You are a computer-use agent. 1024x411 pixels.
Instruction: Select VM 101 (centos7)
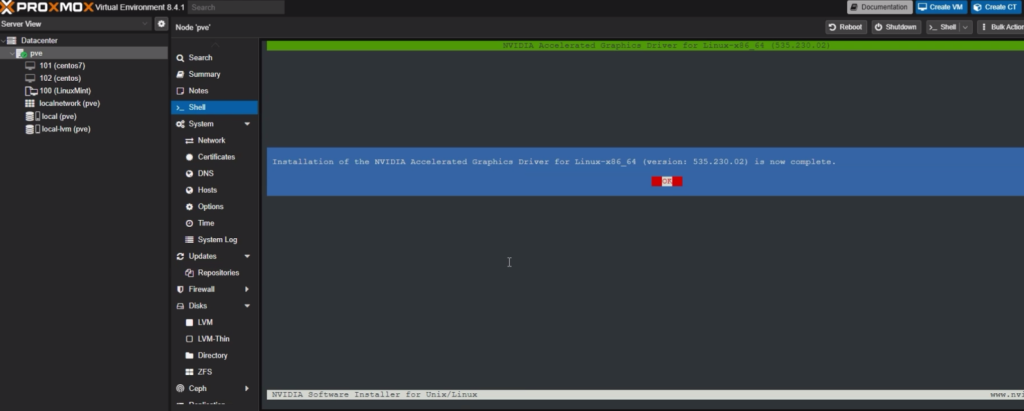tap(62, 66)
